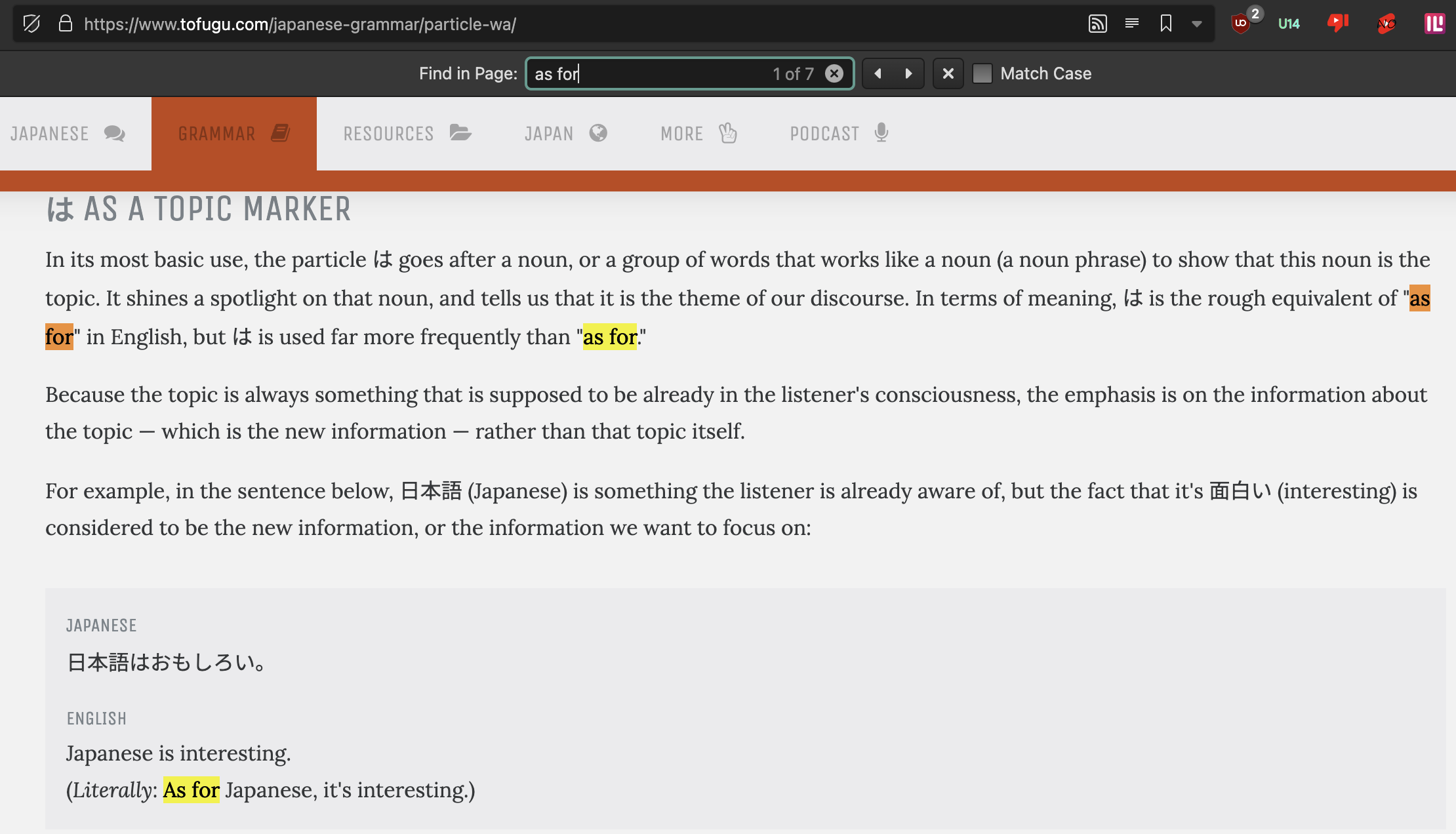View site security via padlock icon
The width and height of the screenshot is (1456, 834).
pyautogui.click(x=65, y=24)
